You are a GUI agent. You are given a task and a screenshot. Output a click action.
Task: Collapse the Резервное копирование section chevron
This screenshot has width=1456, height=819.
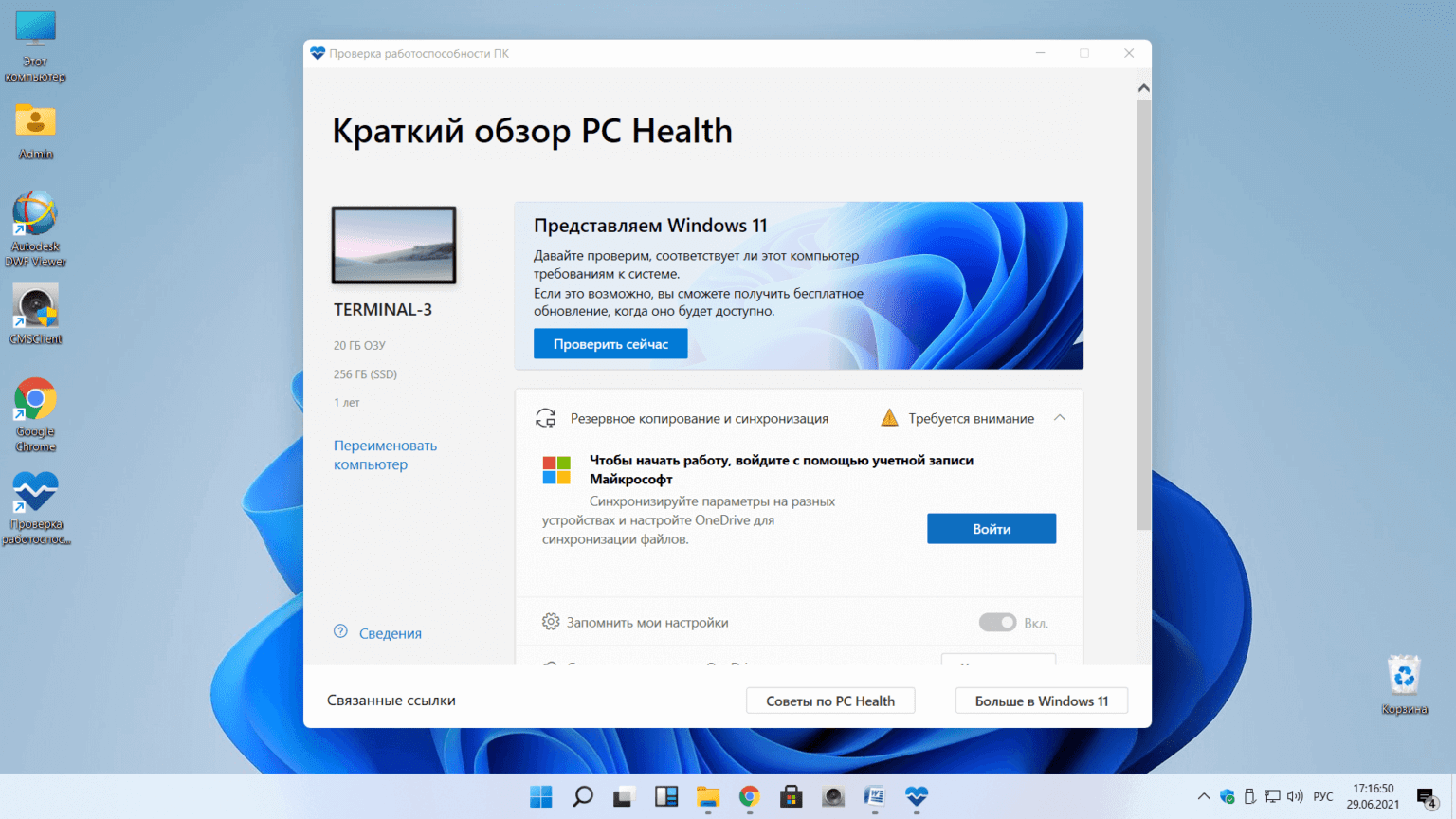click(x=1060, y=418)
